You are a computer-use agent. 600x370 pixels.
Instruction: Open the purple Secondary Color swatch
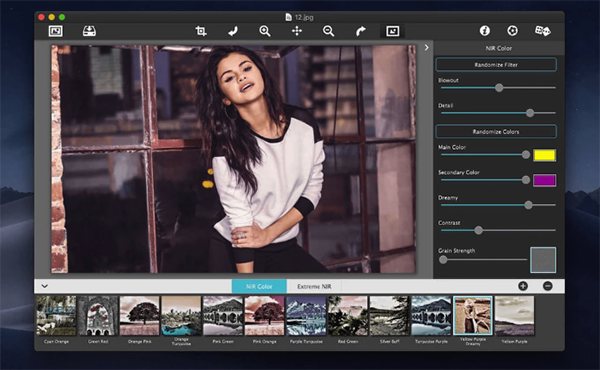click(545, 180)
